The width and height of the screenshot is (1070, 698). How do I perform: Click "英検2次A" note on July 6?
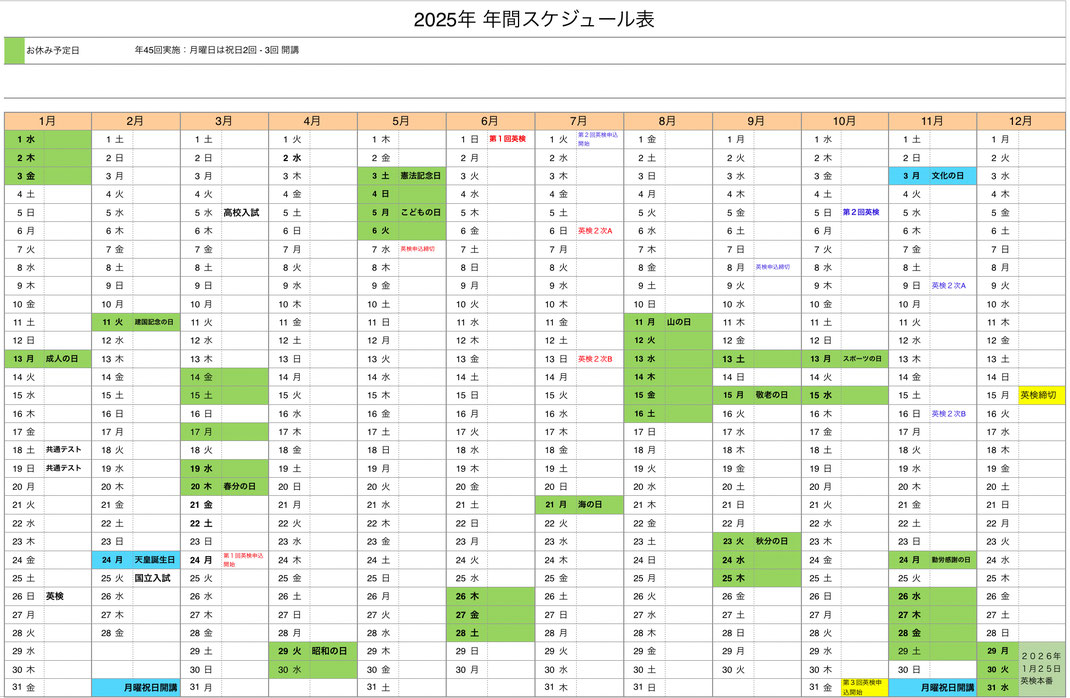click(595, 231)
